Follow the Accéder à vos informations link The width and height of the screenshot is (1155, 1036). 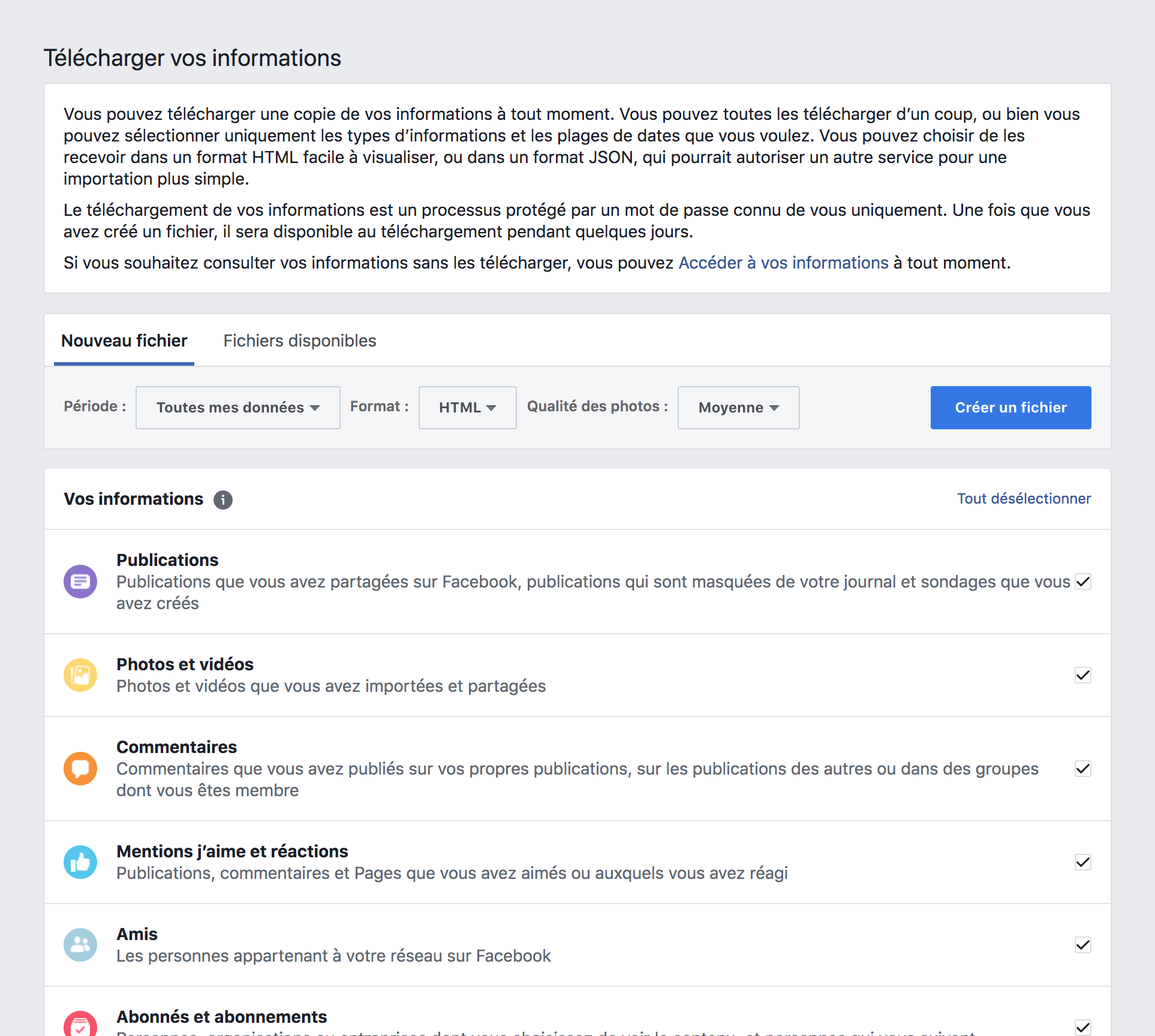pyautogui.click(x=783, y=263)
